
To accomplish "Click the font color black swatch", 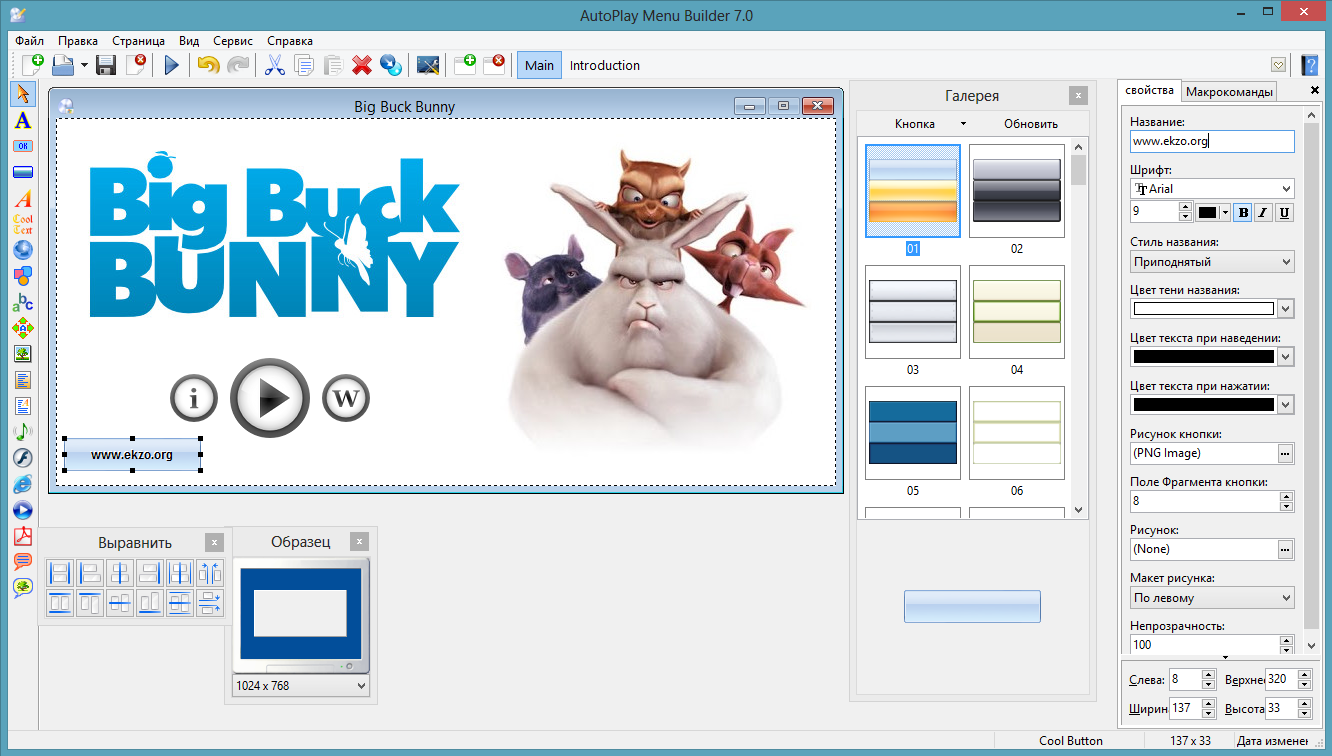I will point(1208,212).
